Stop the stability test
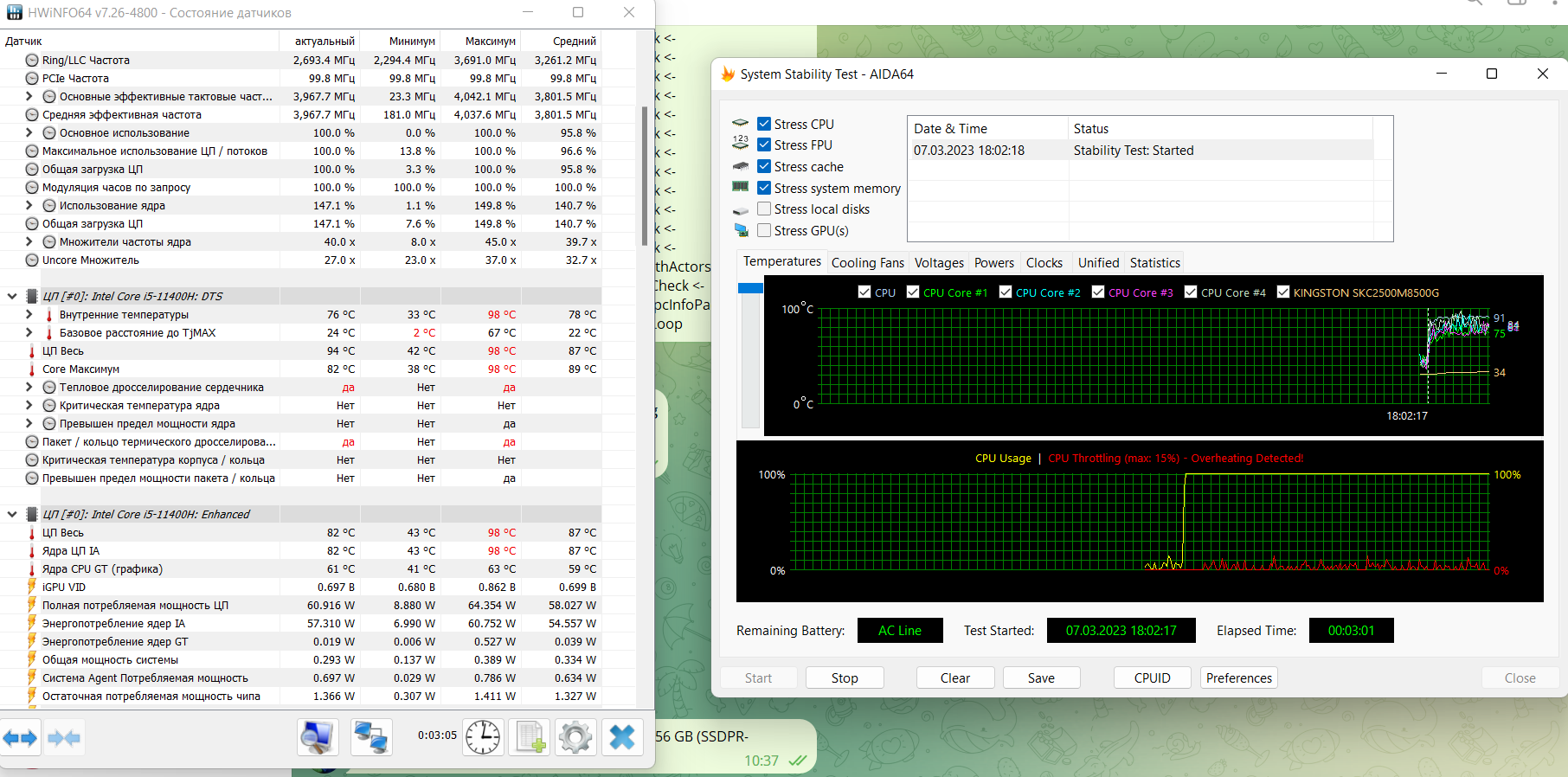1568x777 pixels. [845, 677]
